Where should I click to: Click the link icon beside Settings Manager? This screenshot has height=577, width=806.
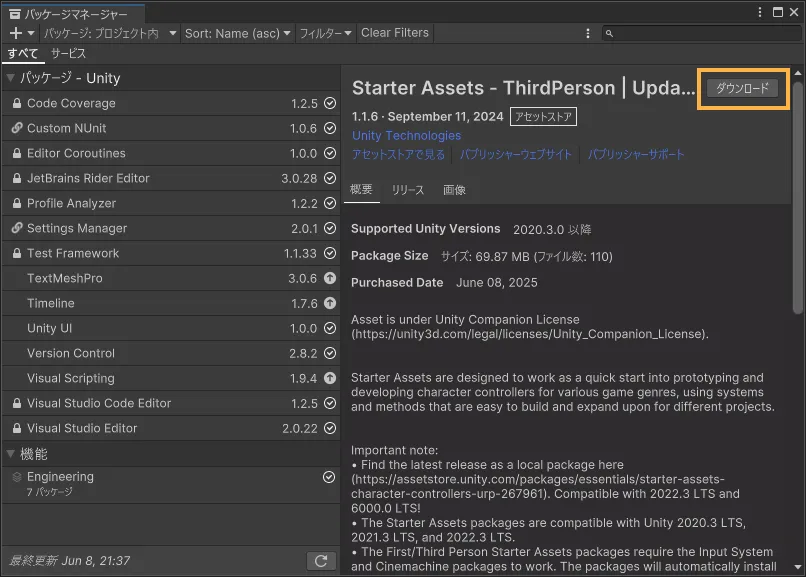17,228
